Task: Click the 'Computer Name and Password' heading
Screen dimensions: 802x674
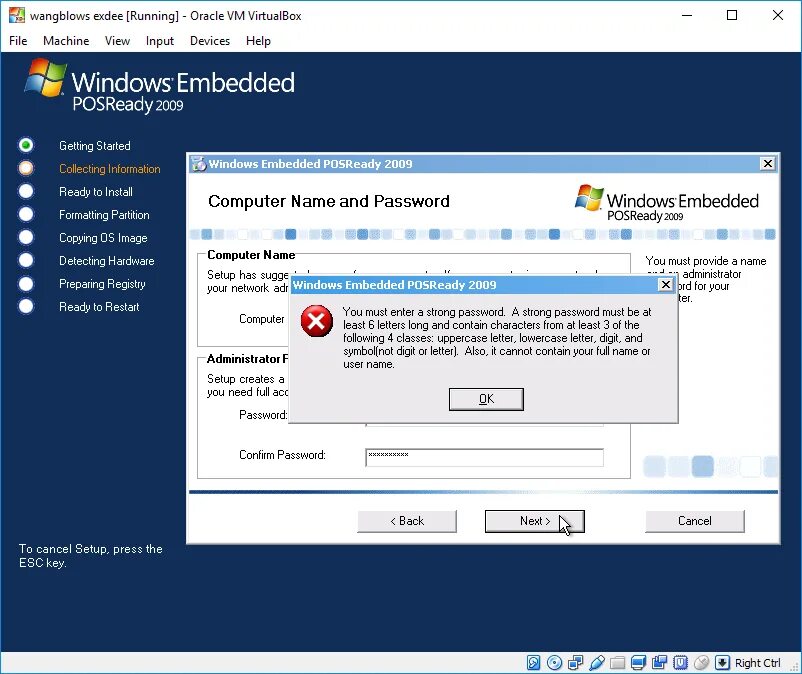Action: coord(328,201)
